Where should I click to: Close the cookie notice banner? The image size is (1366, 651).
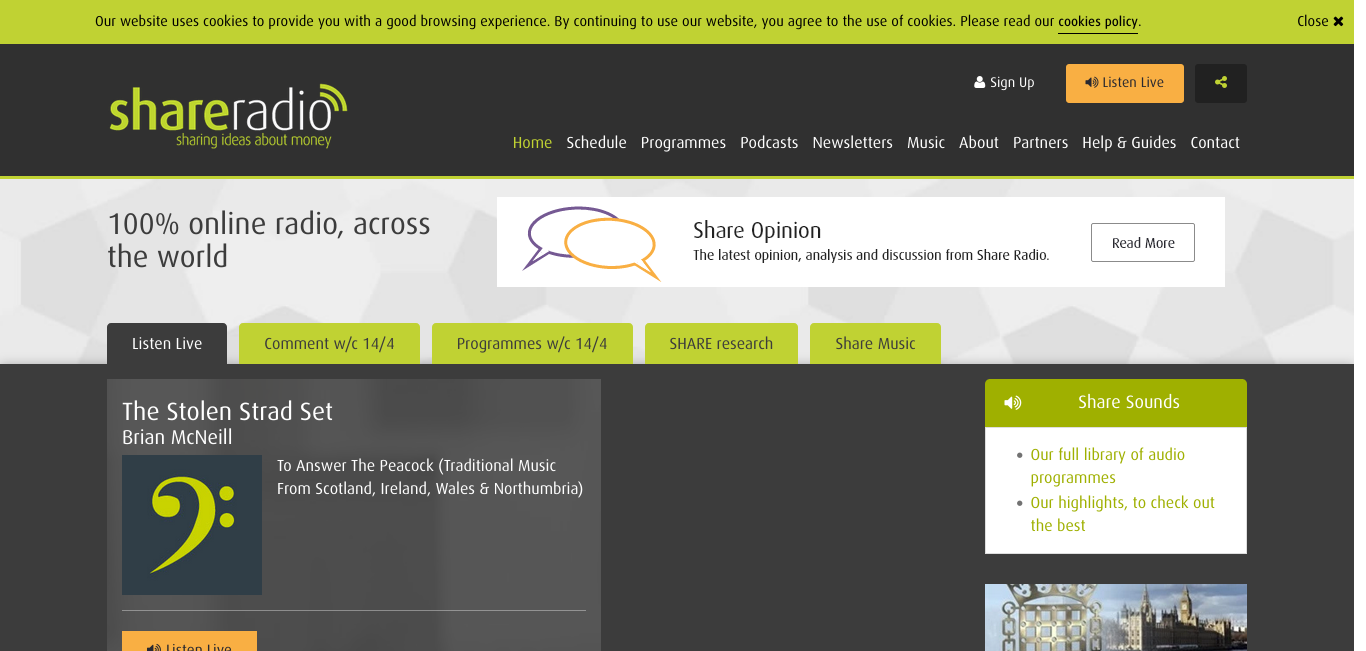pos(1320,21)
